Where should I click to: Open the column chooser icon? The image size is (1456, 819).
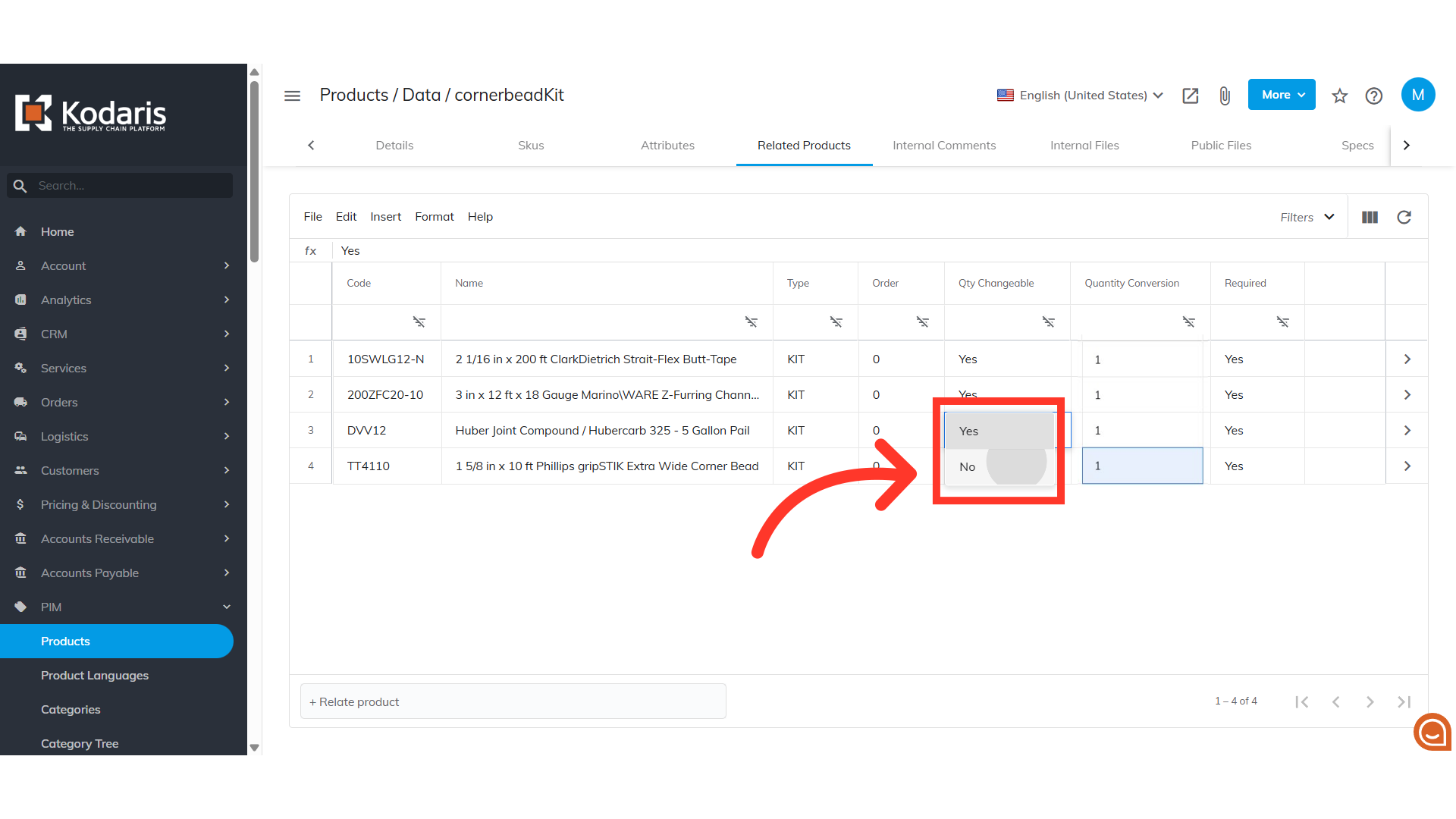[x=1370, y=218]
